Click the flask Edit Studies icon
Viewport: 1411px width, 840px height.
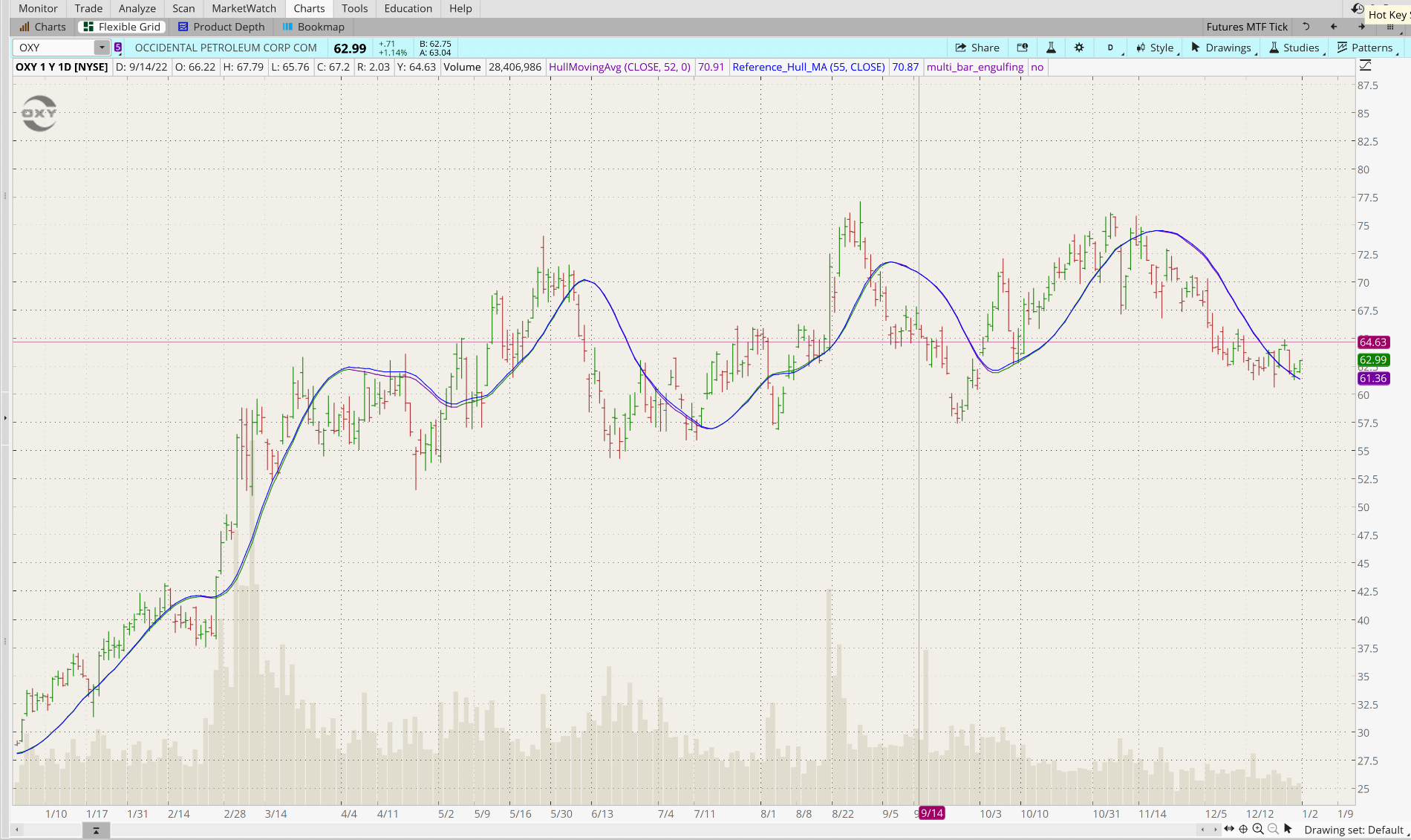1051,48
